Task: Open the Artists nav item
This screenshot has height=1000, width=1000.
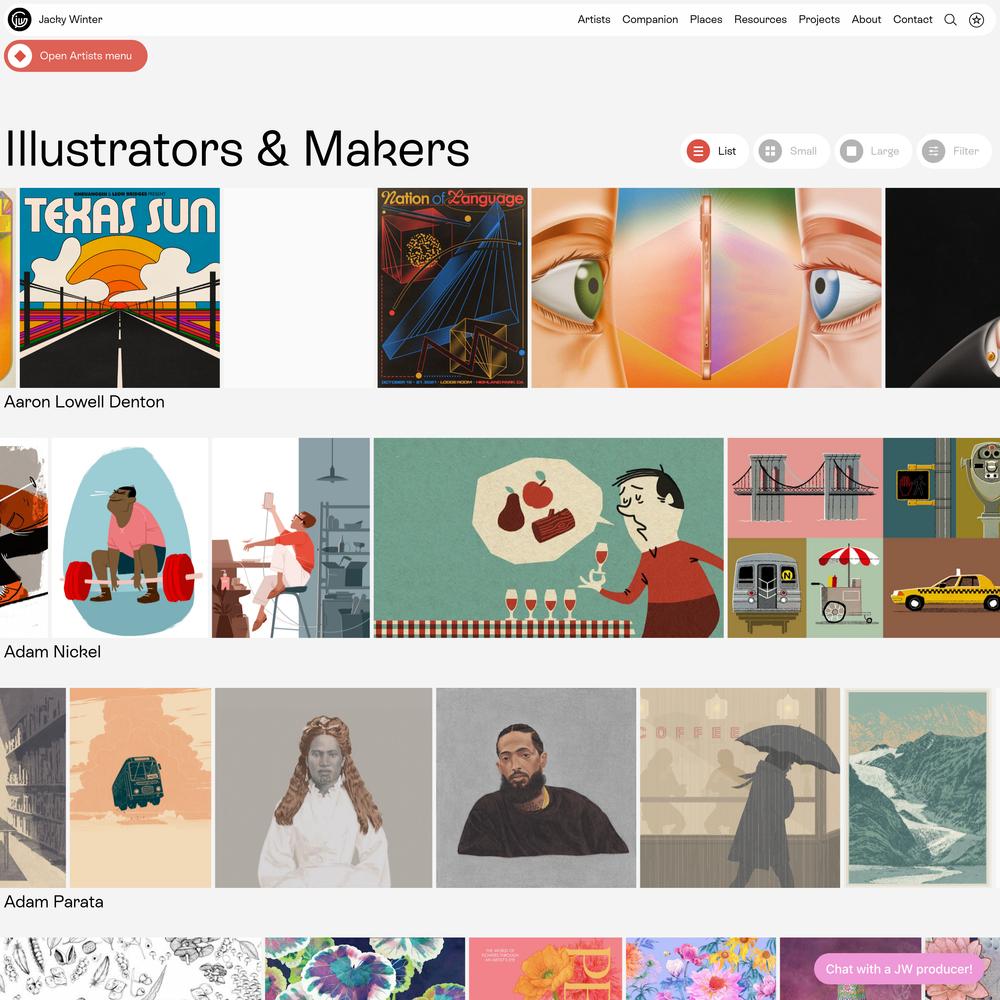Action: (594, 20)
